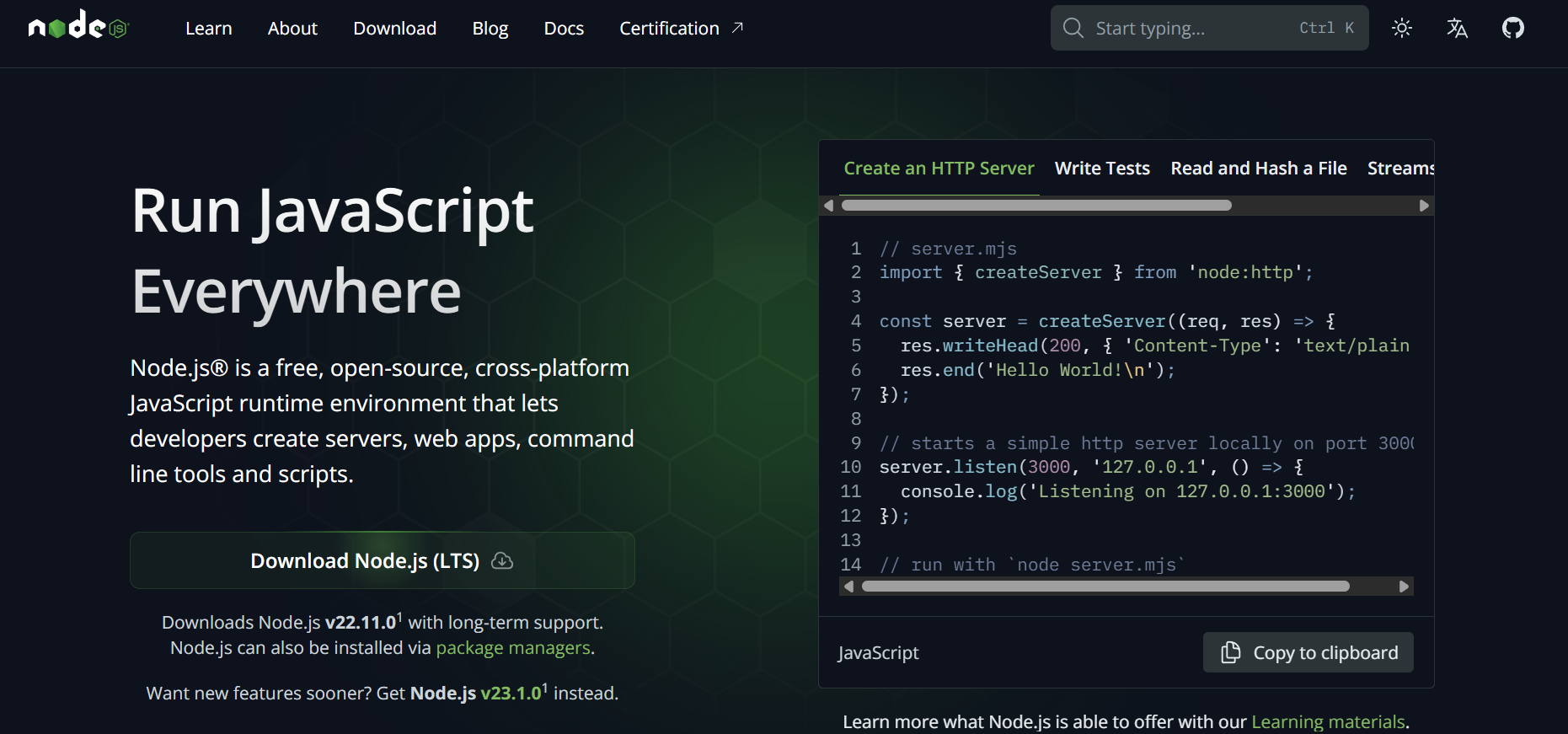Image resolution: width=1568 pixels, height=734 pixels.
Task: Click the search magnifier icon
Action: [1073, 28]
